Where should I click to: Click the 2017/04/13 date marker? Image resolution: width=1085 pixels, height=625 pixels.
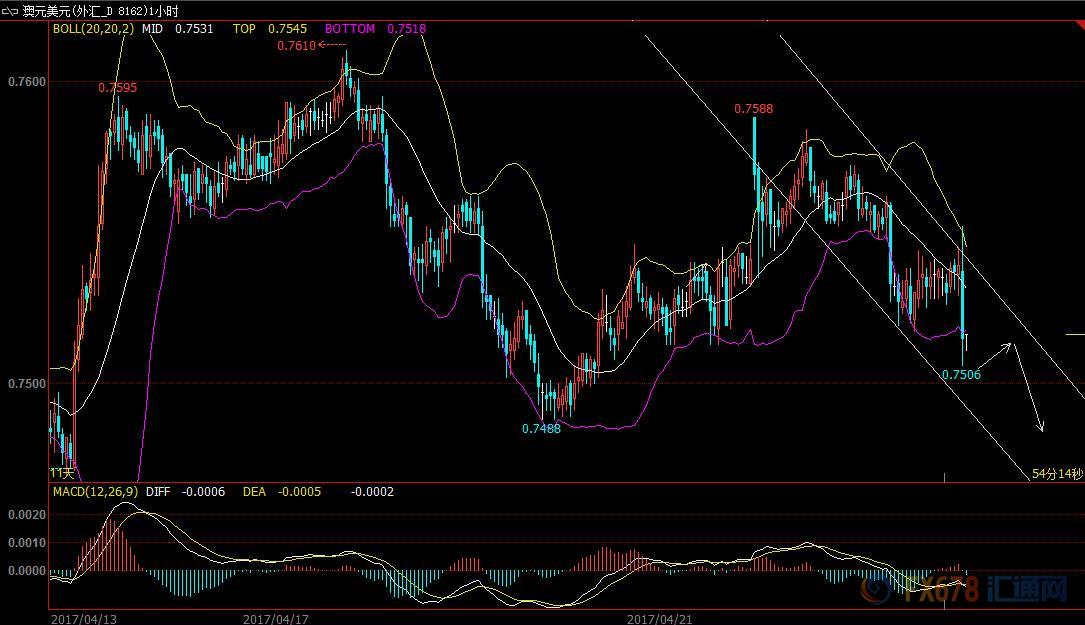pos(84,618)
